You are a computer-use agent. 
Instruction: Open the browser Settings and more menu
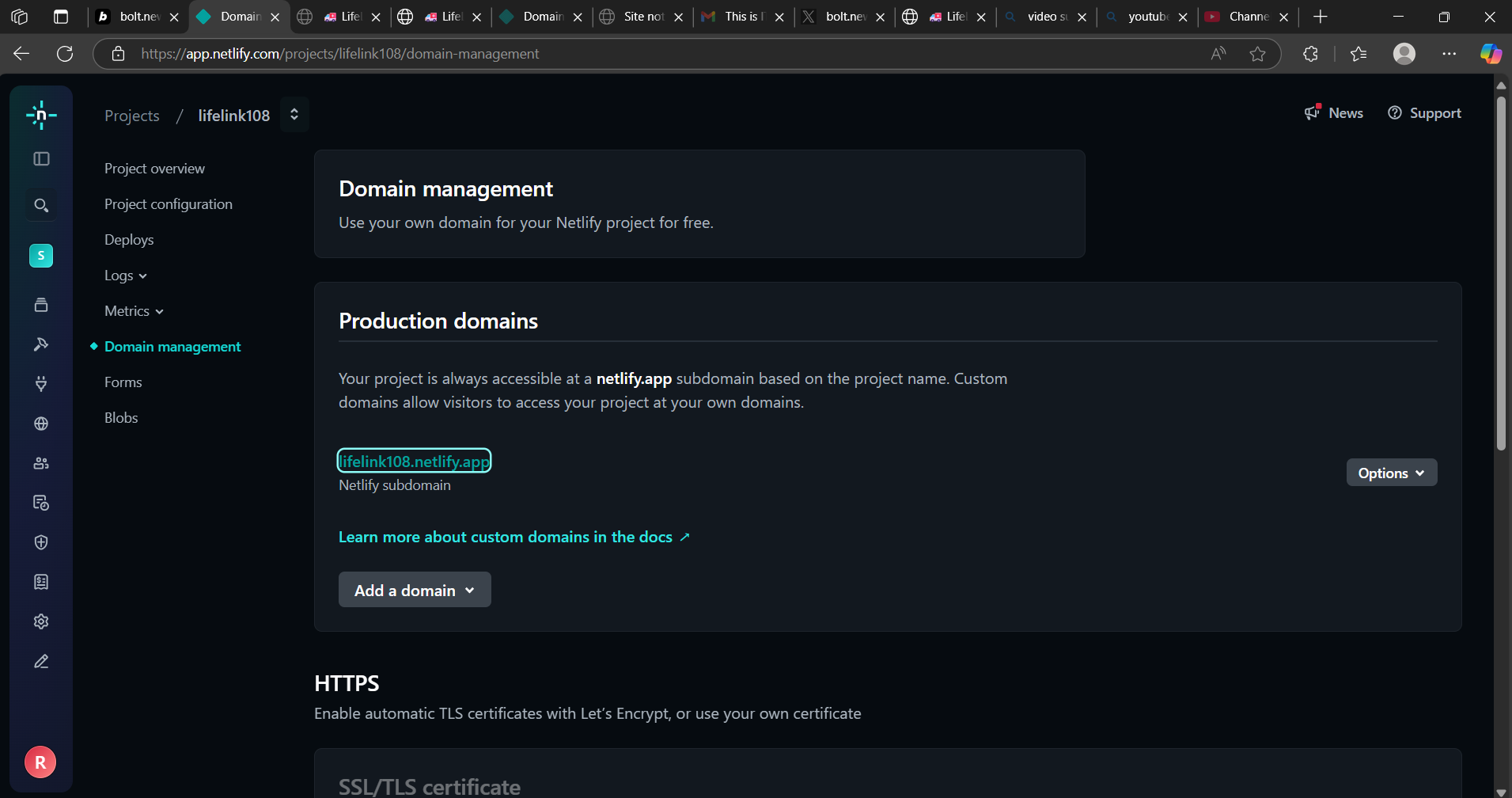1449,54
